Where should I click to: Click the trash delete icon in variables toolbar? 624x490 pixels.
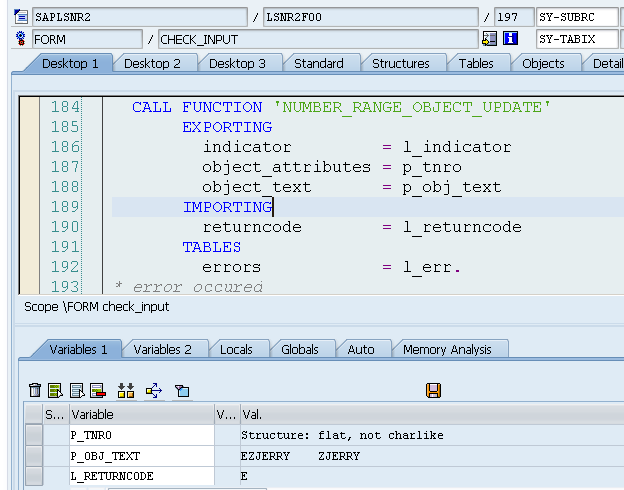tap(35, 390)
